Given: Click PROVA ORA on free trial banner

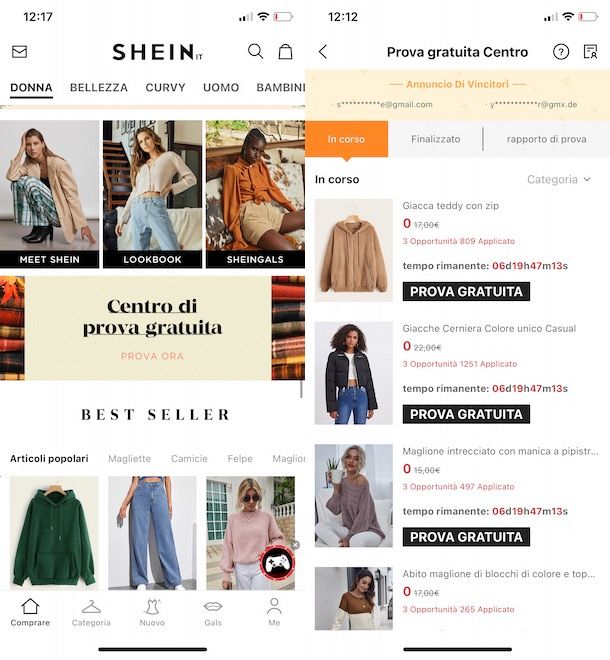Looking at the screenshot, I should (152, 356).
